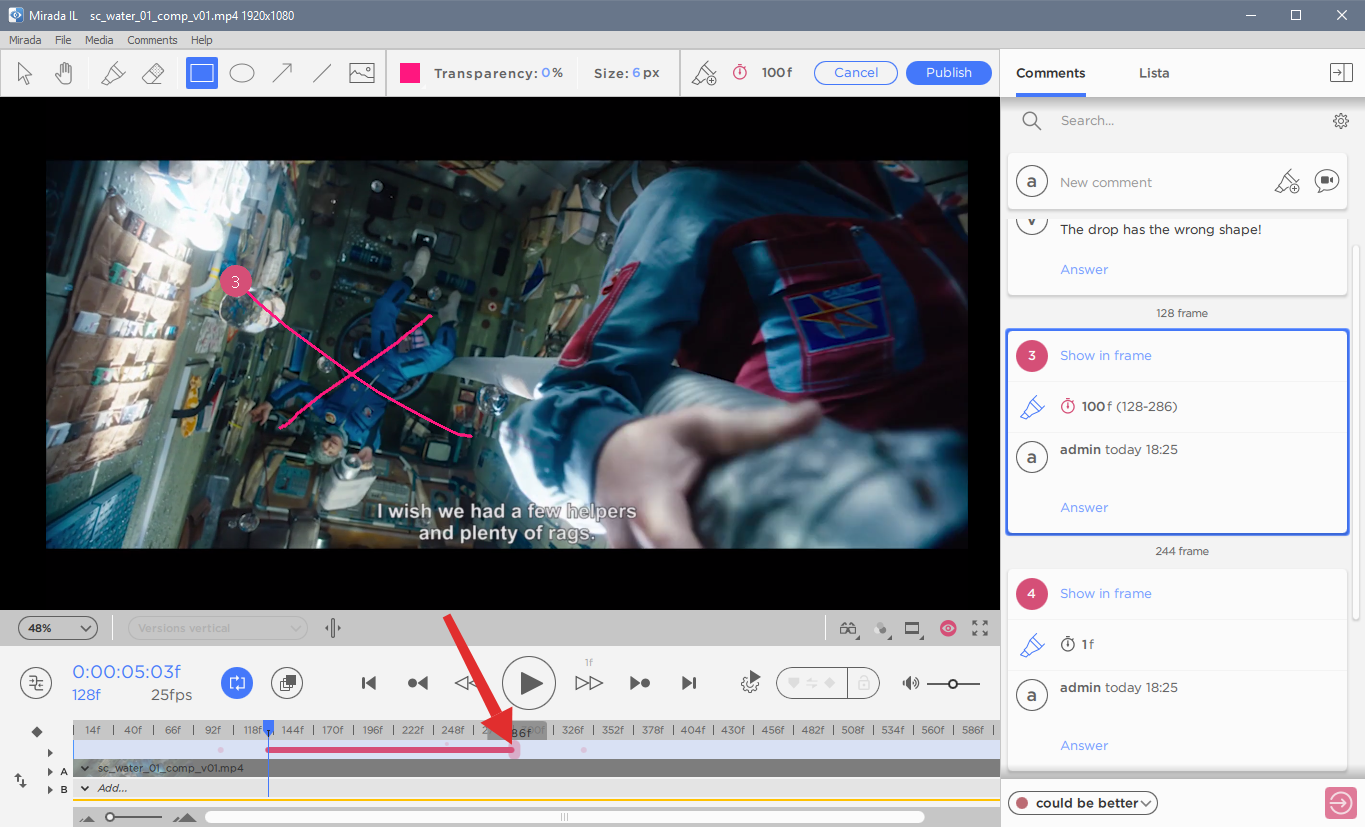Click the New comment input field
Image resolution: width=1365 pixels, height=827 pixels.
click(1160, 182)
